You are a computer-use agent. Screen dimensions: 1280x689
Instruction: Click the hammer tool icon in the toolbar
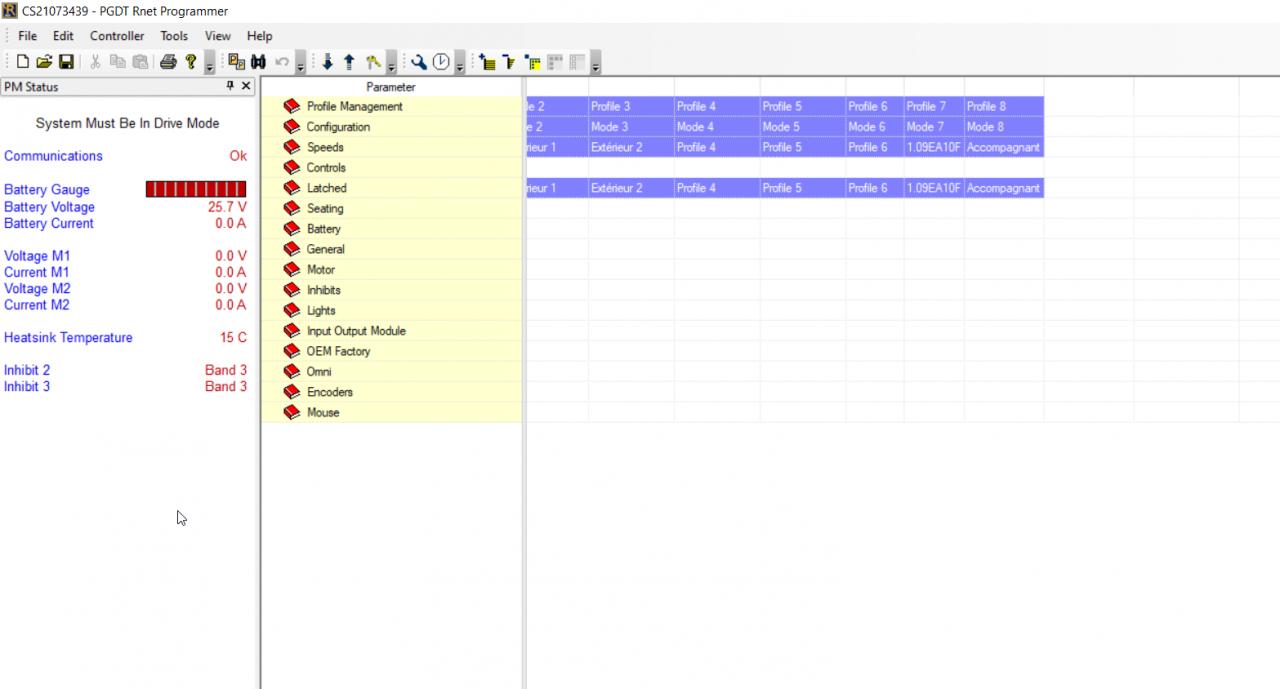click(x=372, y=62)
